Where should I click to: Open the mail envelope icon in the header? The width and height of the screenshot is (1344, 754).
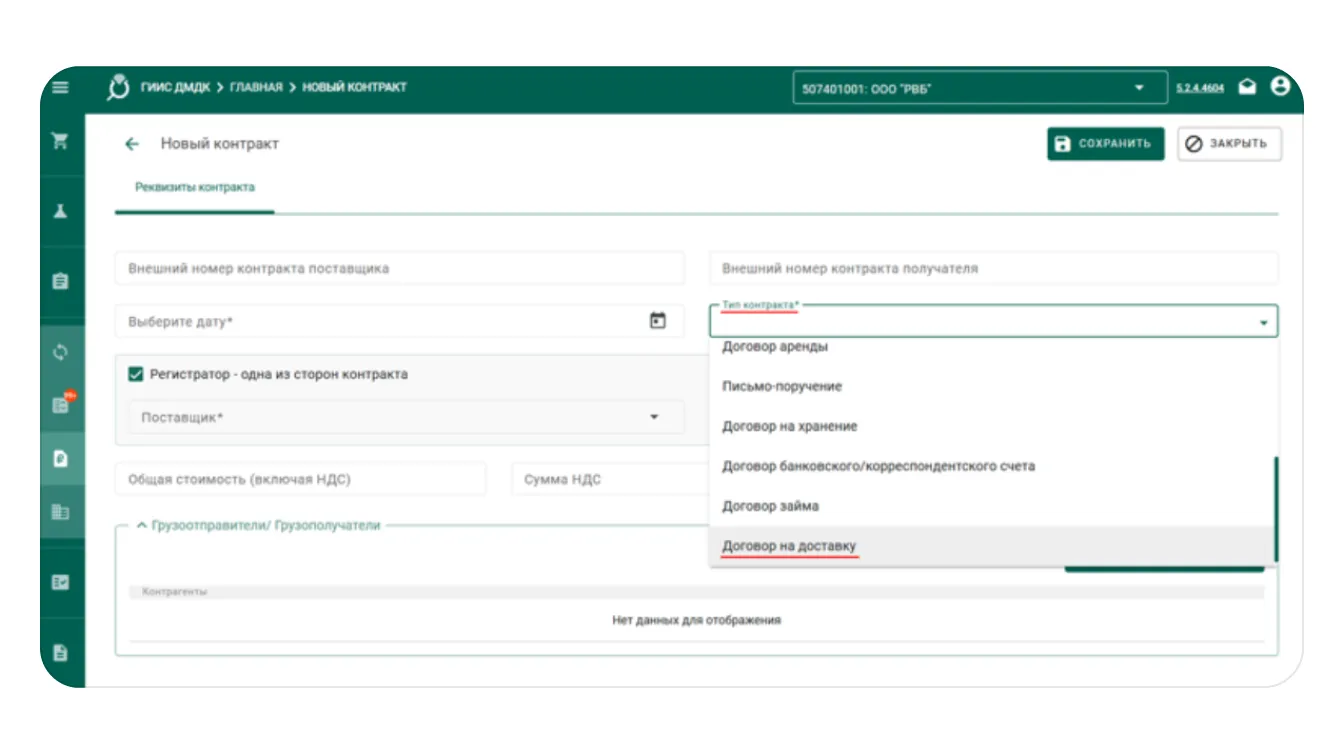1247,87
